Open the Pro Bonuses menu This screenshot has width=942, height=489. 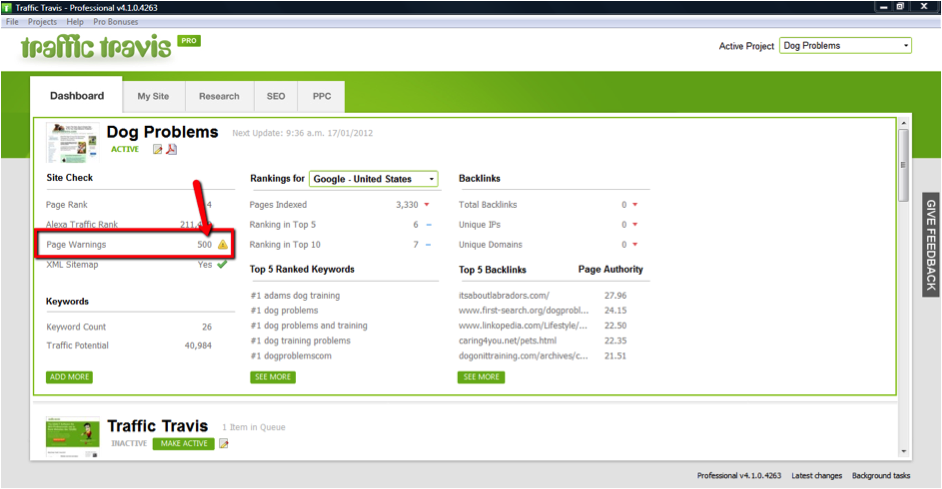click(115, 22)
